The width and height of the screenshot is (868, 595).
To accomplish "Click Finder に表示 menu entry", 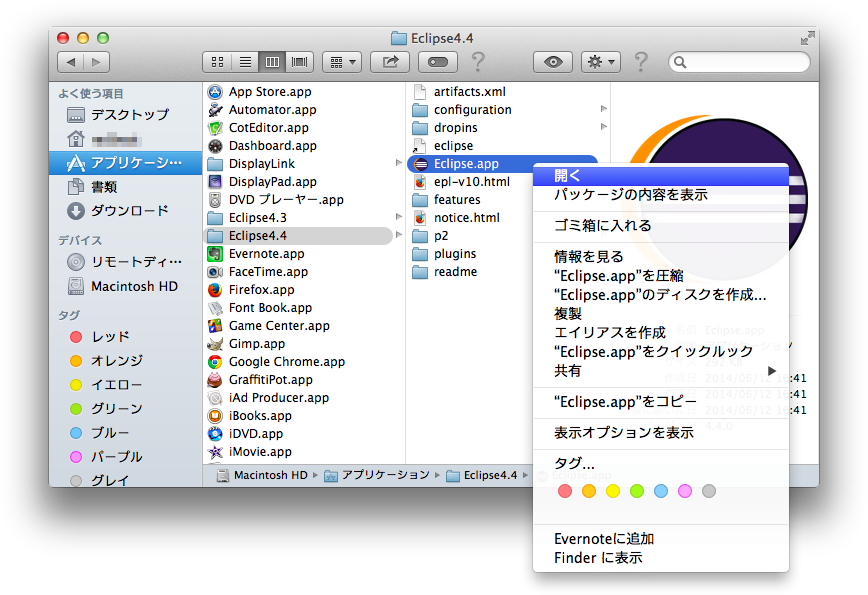I will 661,558.
